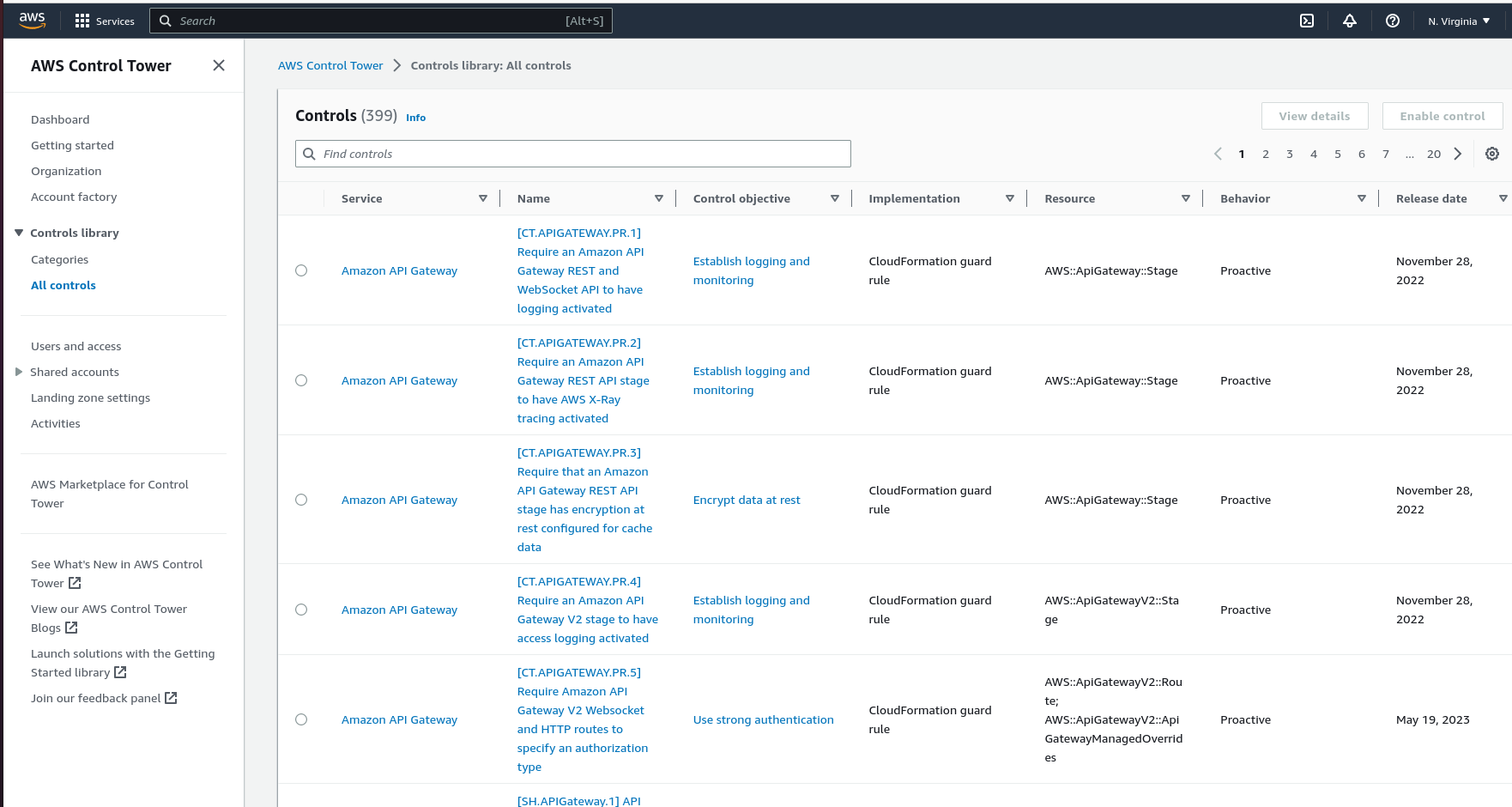Image resolution: width=1512 pixels, height=807 pixels.
Task: Select the CT.APIGATEWAY.PR.4 control radio button
Action: point(301,610)
